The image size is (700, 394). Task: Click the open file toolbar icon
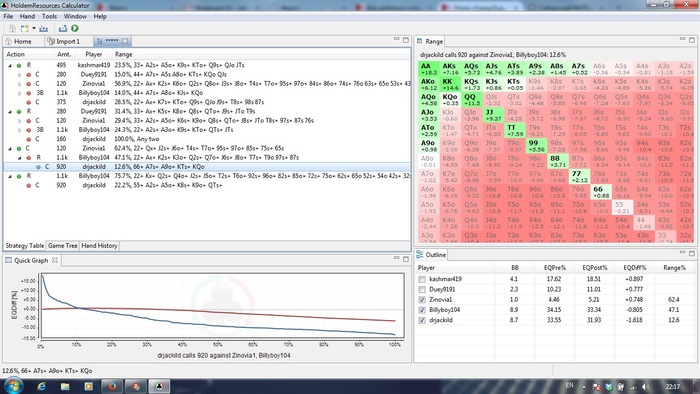pos(43,28)
